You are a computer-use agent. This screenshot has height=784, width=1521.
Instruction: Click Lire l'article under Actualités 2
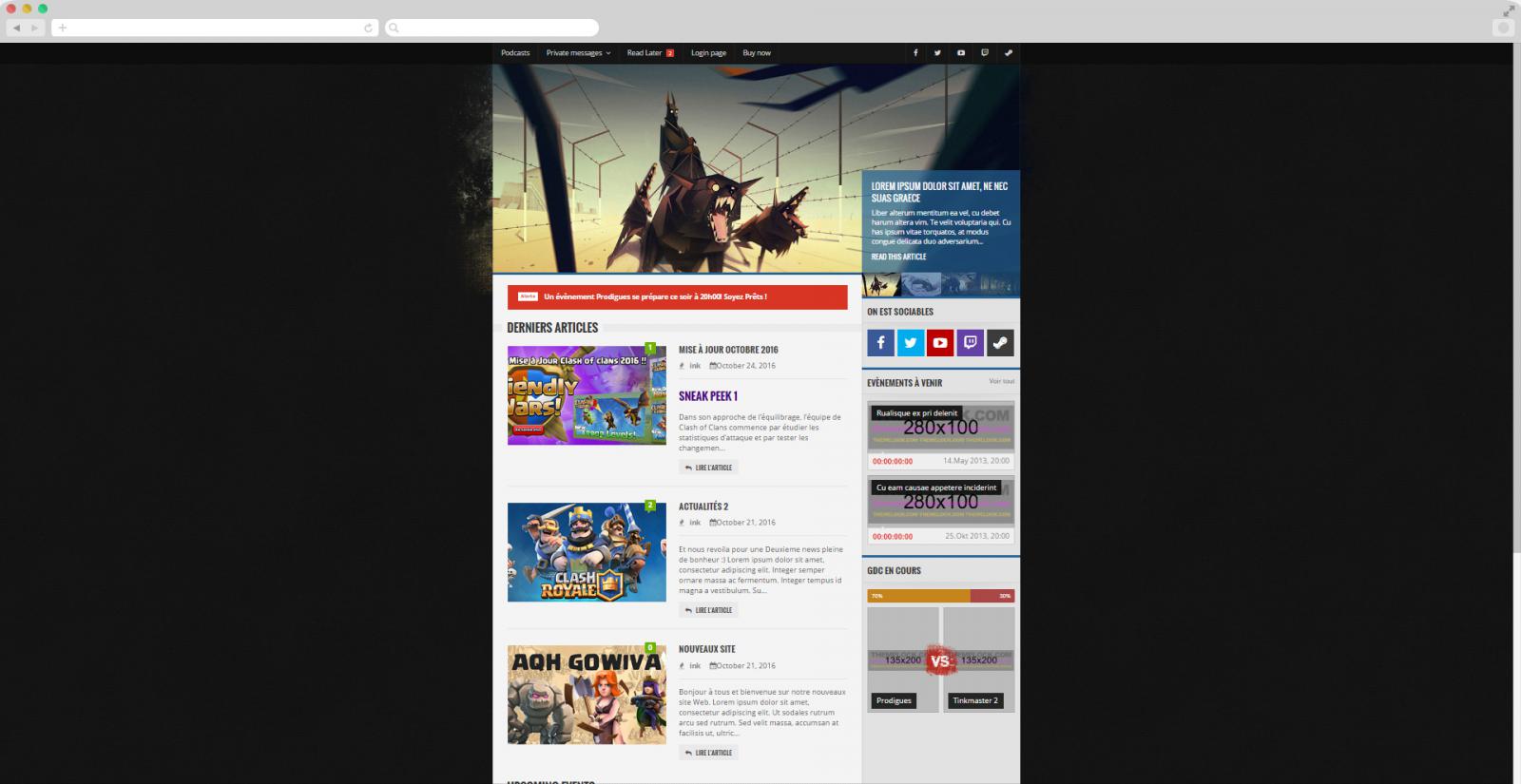click(x=708, y=610)
